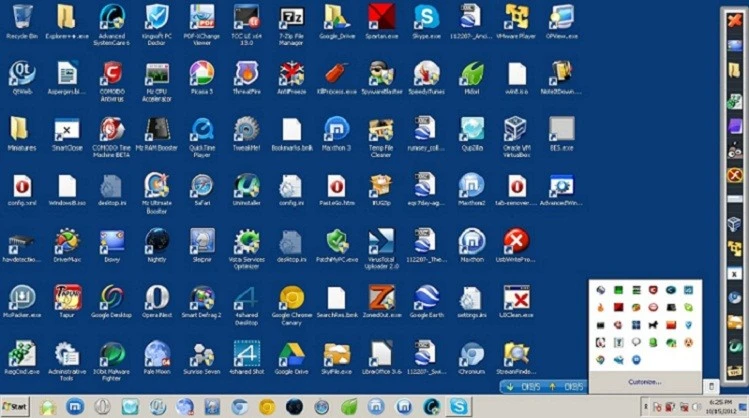Open the Mz Ultimate Booster shortcut

[157, 193]
